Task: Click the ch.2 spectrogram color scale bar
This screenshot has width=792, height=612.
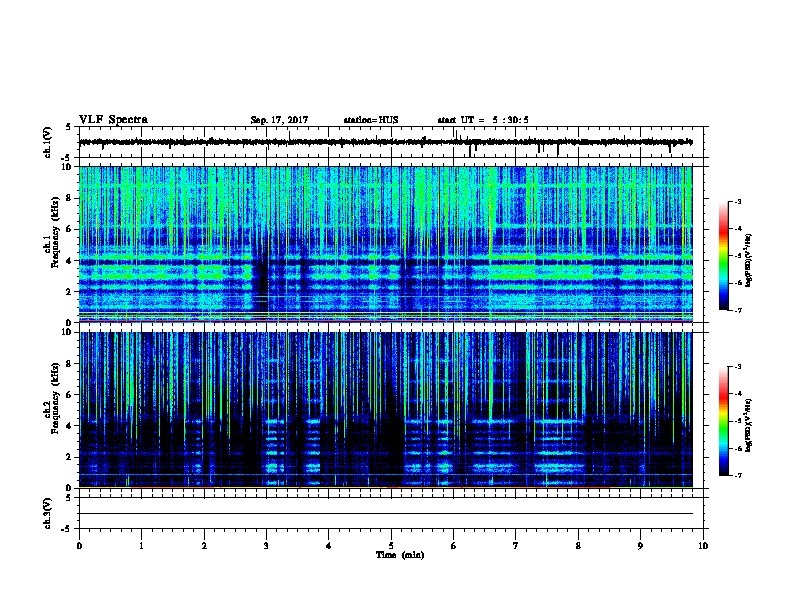Action: [x=724, y=421]
